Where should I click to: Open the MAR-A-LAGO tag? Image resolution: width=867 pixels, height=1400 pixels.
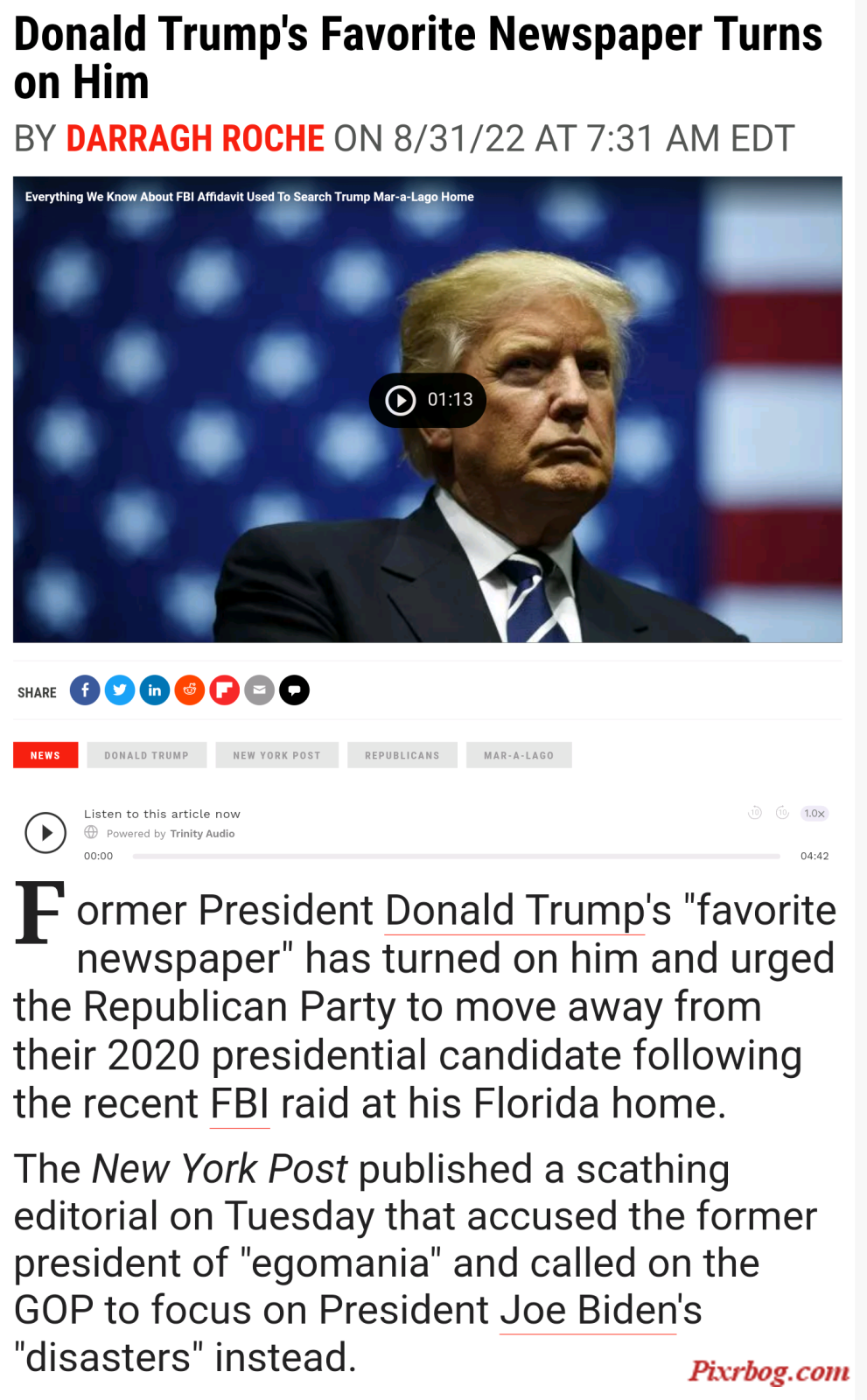tap(519, 755)
